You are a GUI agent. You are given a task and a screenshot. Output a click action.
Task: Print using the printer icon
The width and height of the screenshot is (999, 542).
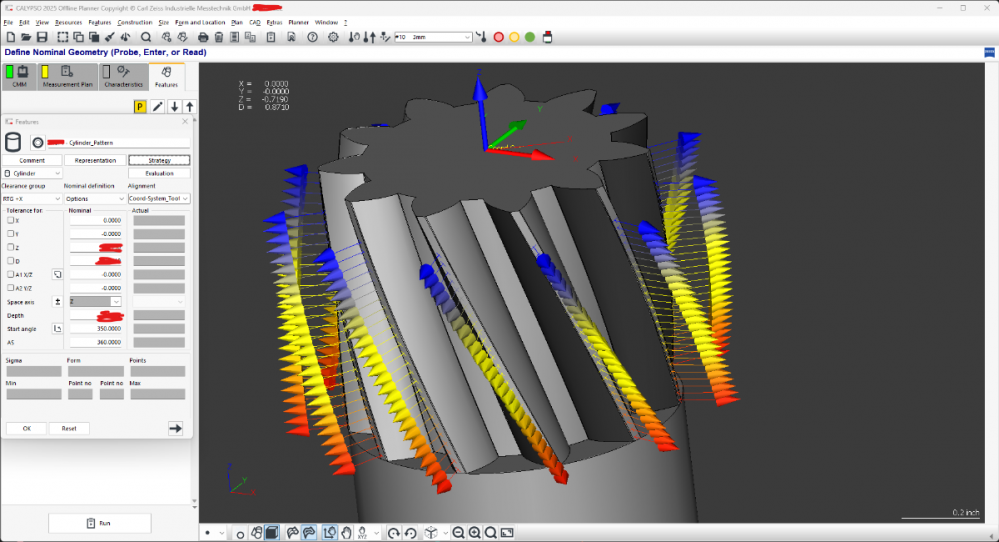[x=203, y=38]
